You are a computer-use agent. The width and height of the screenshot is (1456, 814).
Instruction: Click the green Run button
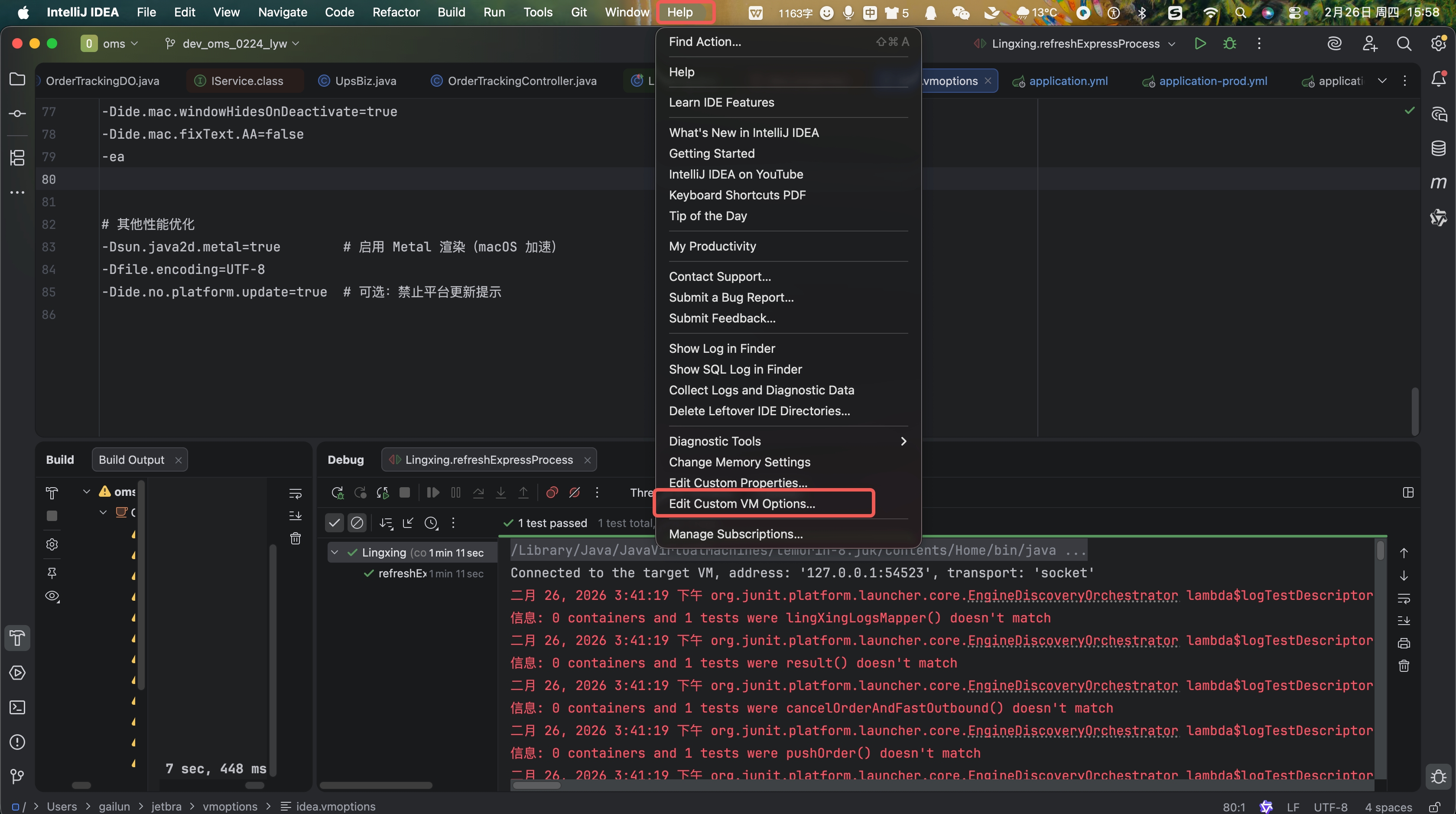(x=1200, y=43)
